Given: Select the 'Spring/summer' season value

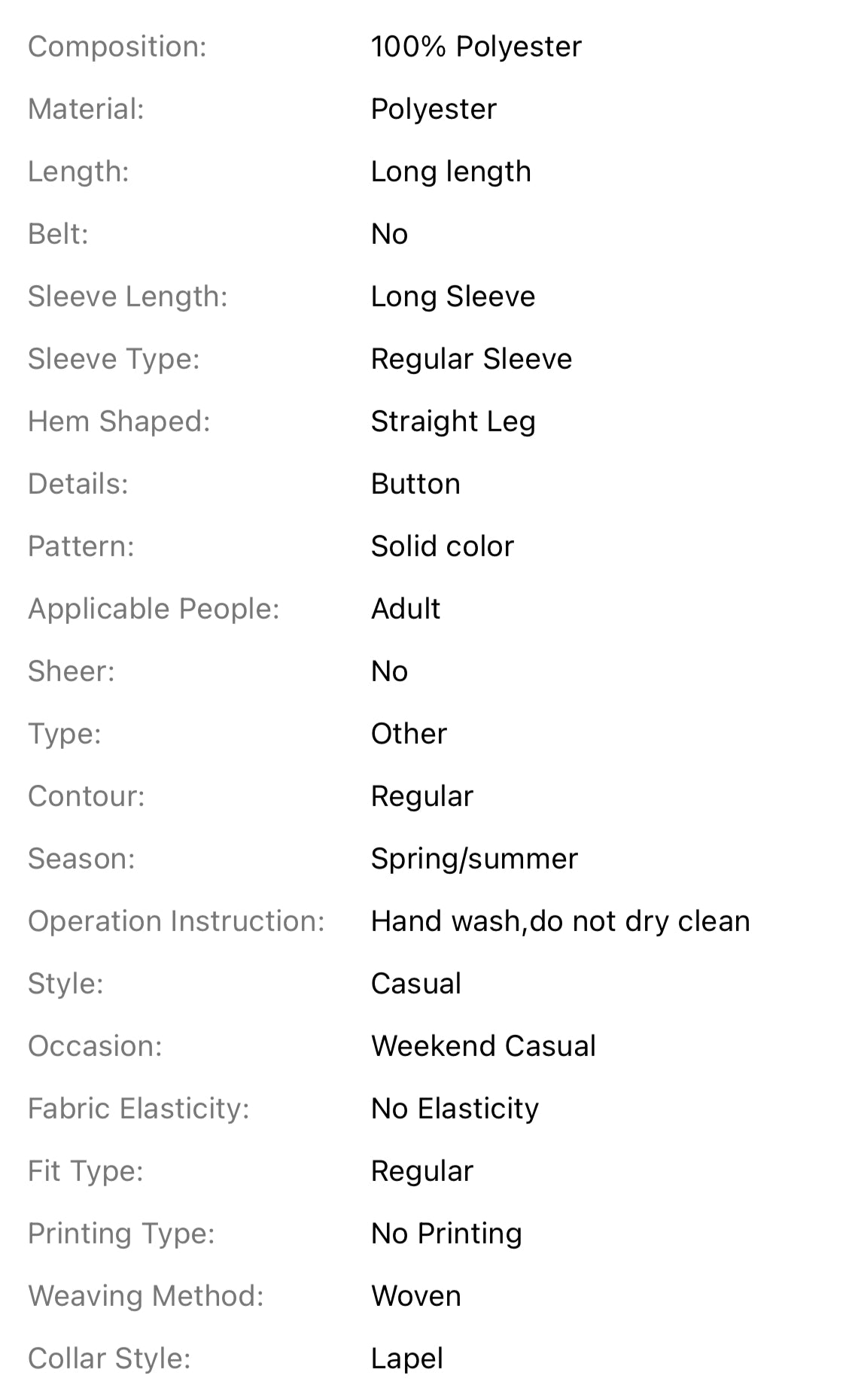Looking at the screenshot, I should click(x=474, y=859).
